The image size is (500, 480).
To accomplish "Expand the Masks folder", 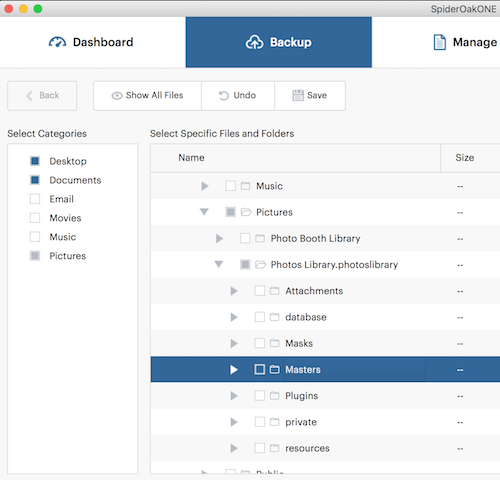I will (234, 343).
